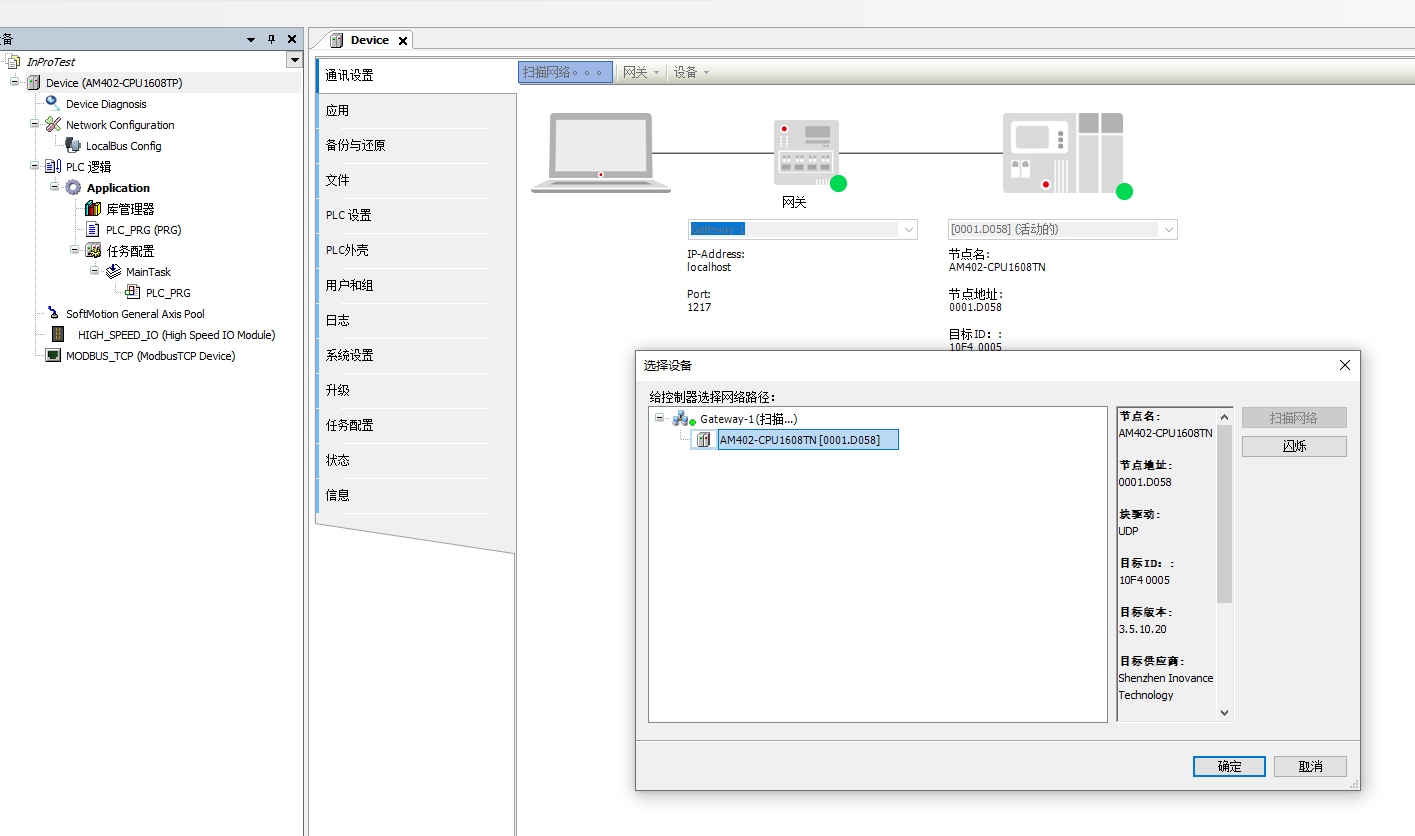Collapse the Application node in the tree
Screen dimensions: 1415x836
click(x=55, y=187)
